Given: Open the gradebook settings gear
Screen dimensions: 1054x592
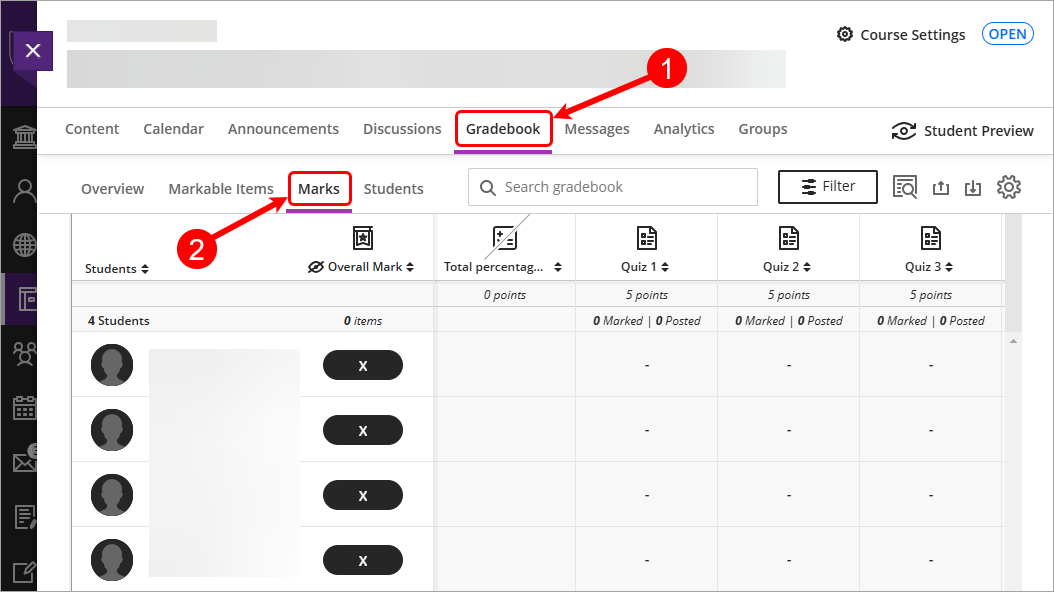Looking at the screenshot, I should tap(1009, 186).
